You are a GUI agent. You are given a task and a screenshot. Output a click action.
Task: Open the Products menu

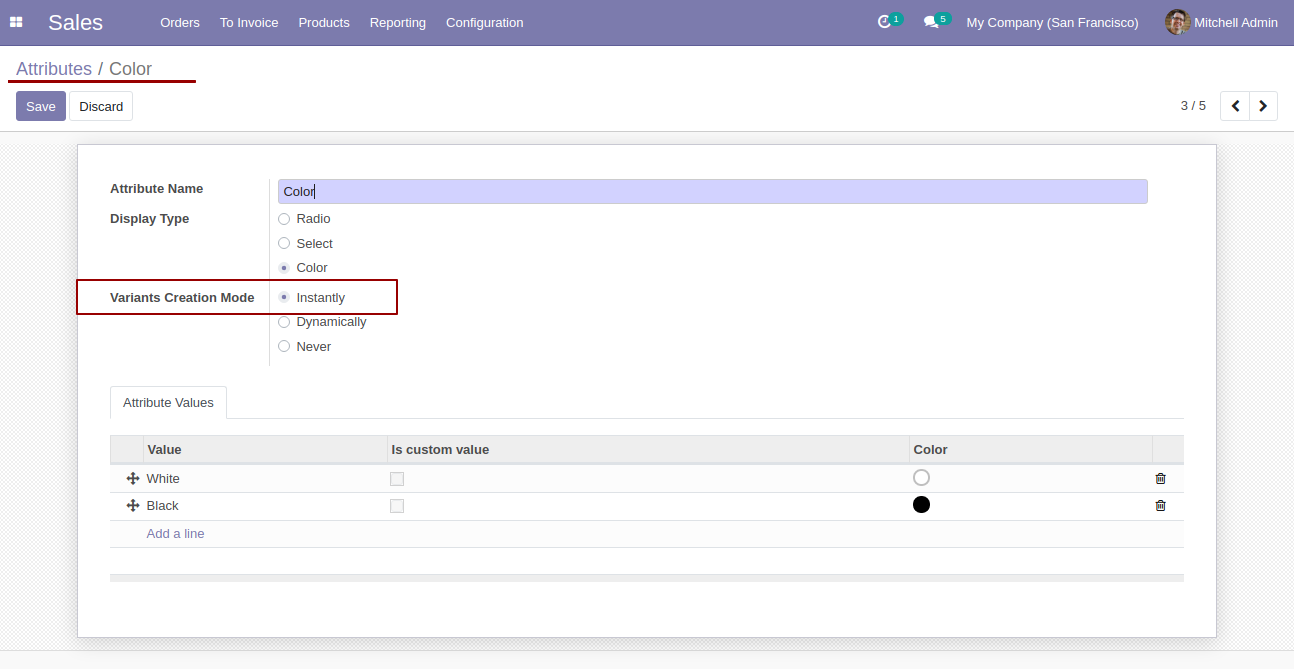pyautogui.click(x=324, y=22)
